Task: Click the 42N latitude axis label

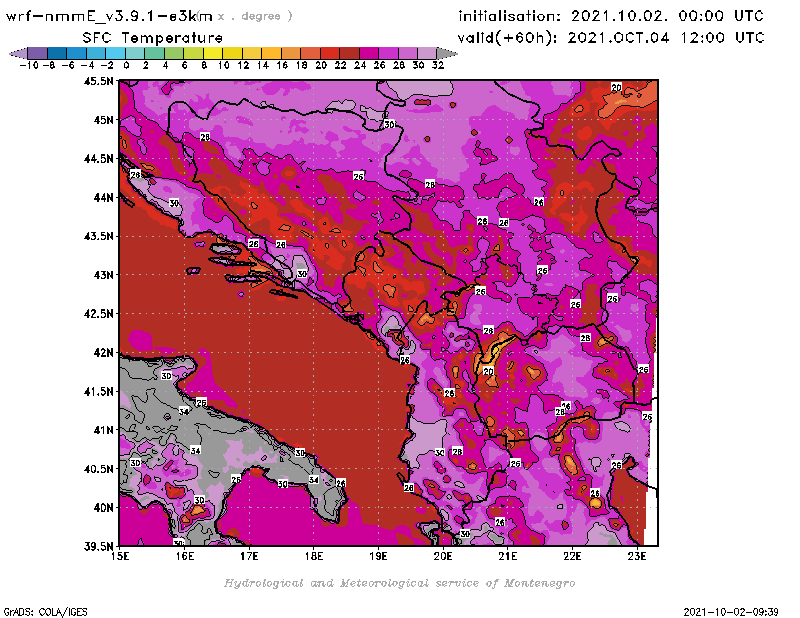Action: 104,352
